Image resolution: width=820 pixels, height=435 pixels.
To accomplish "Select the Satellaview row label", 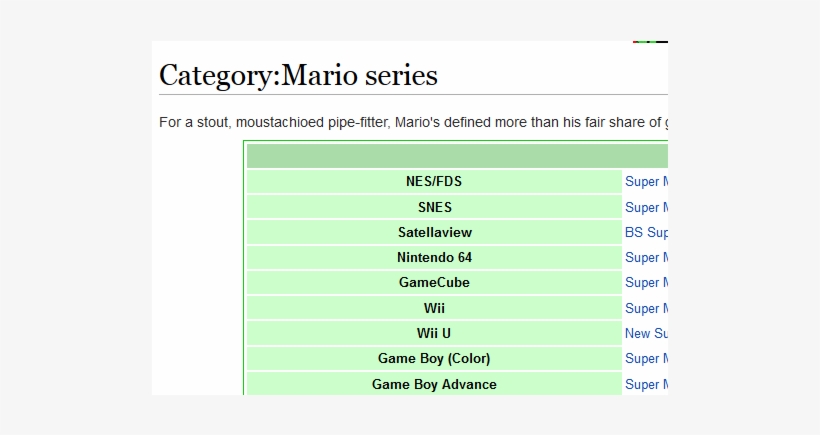I will (x=434, y=232).
